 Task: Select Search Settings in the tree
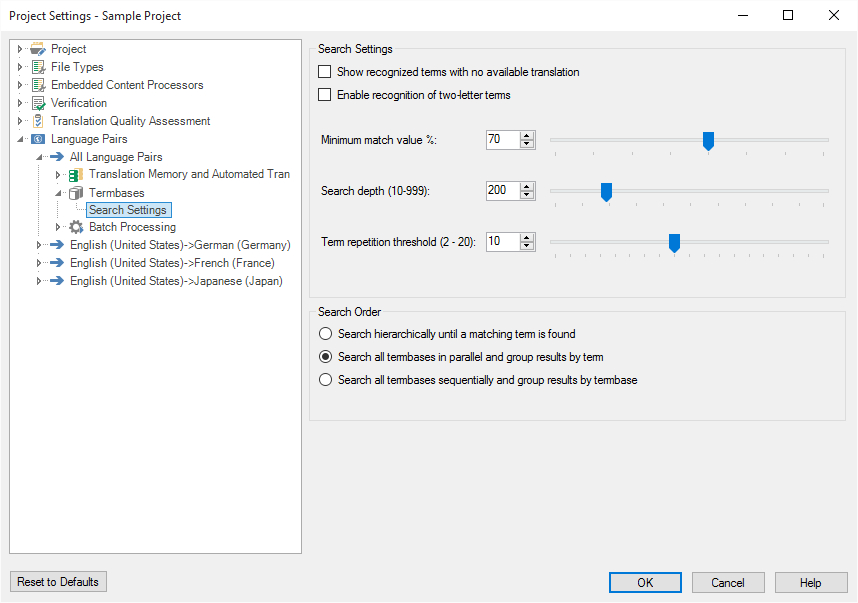pos(128,210)
